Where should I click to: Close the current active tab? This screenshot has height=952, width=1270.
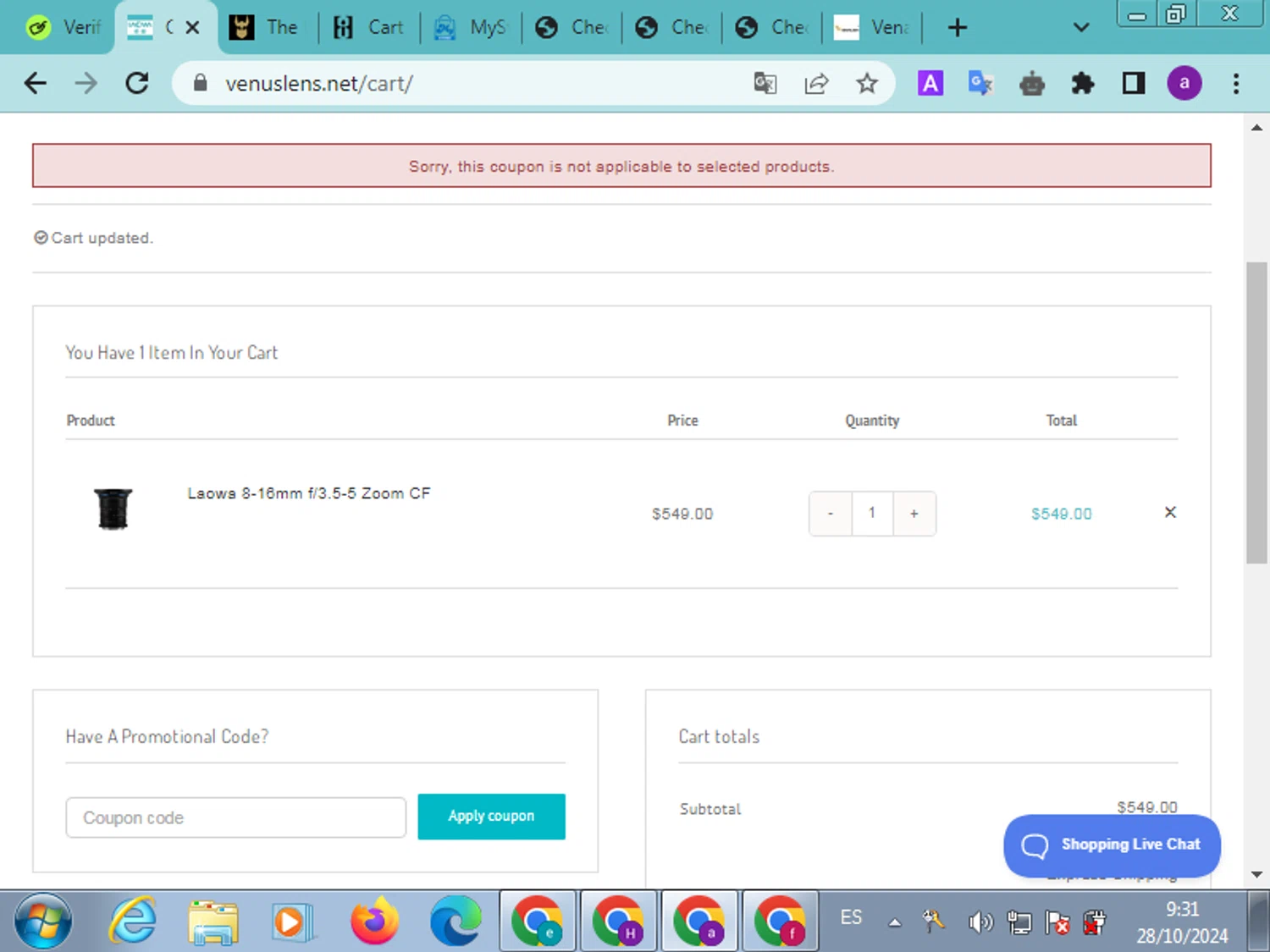[x=192, y=28]
